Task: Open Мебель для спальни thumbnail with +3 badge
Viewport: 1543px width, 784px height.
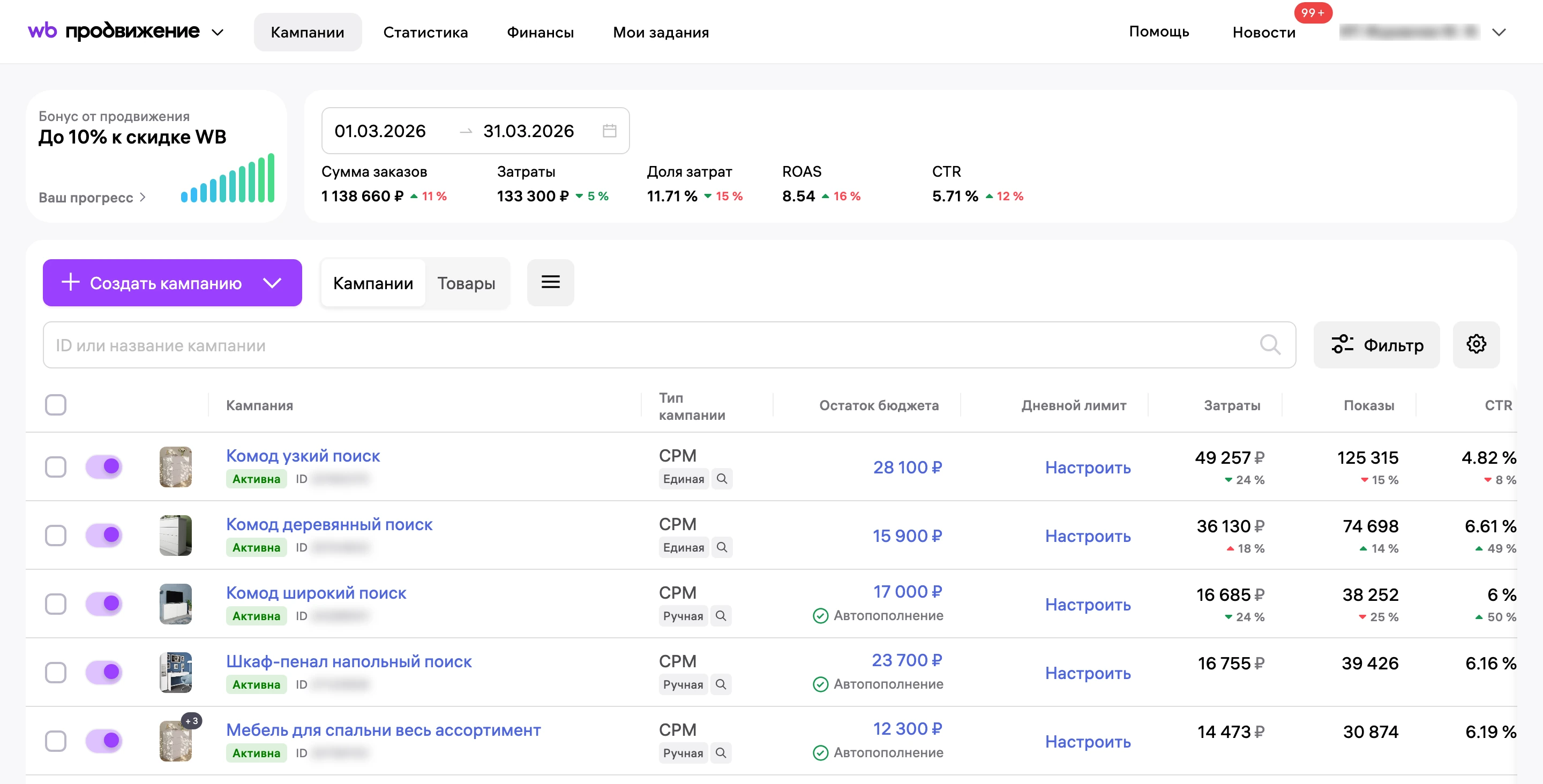Action: [176, 741]
